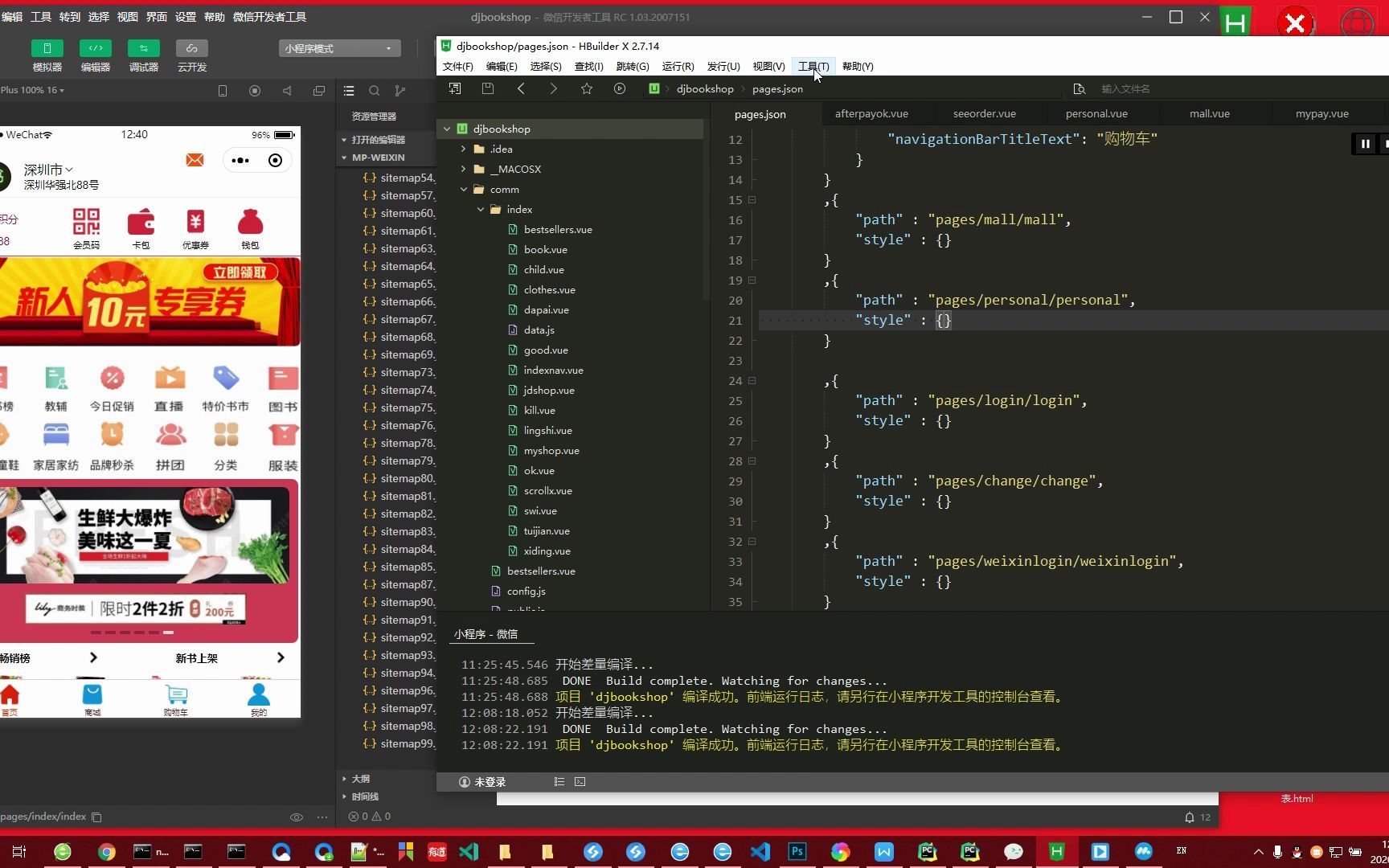Screen dimensions: 1389x868
Task: Expand the __MACOSX folder
Action: [x=464, y=169]
